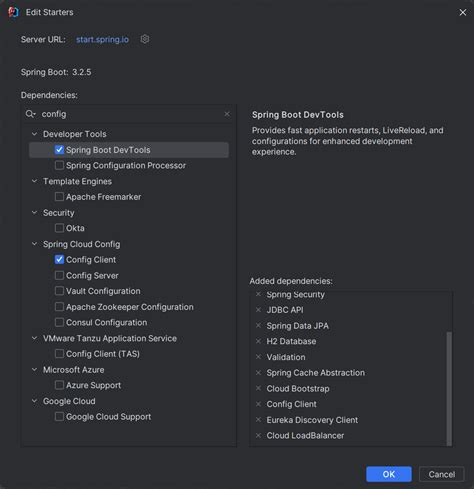Select Spring Boot DevTools heading in description
The width and height of the screenshot is (474, 489).
(x=298, y=115)
